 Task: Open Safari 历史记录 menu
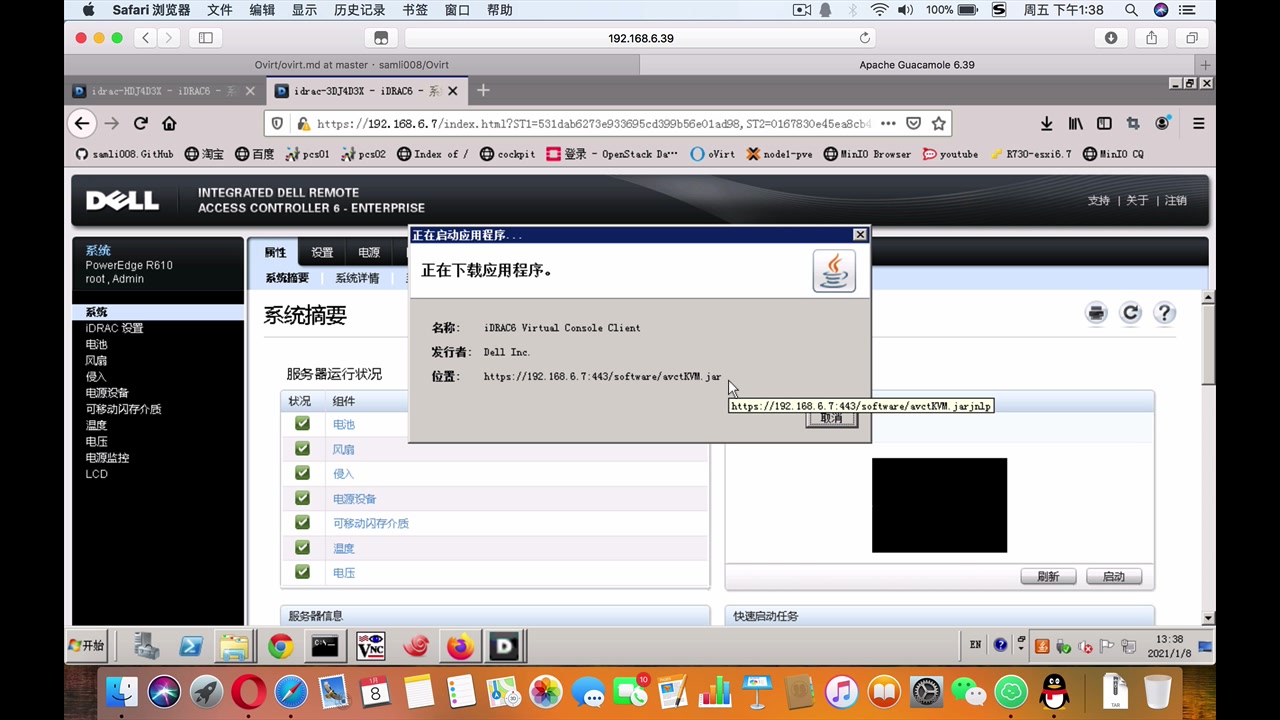359,10
